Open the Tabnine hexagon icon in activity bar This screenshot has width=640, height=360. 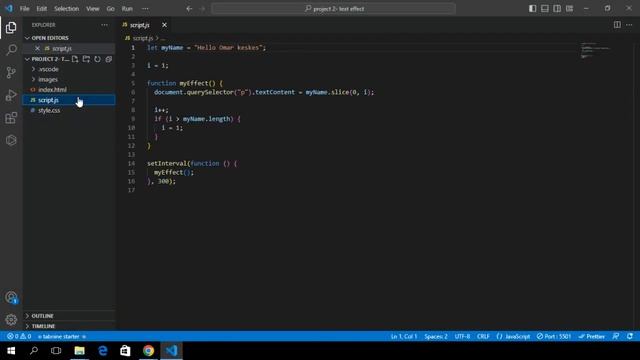pos(11,140)
